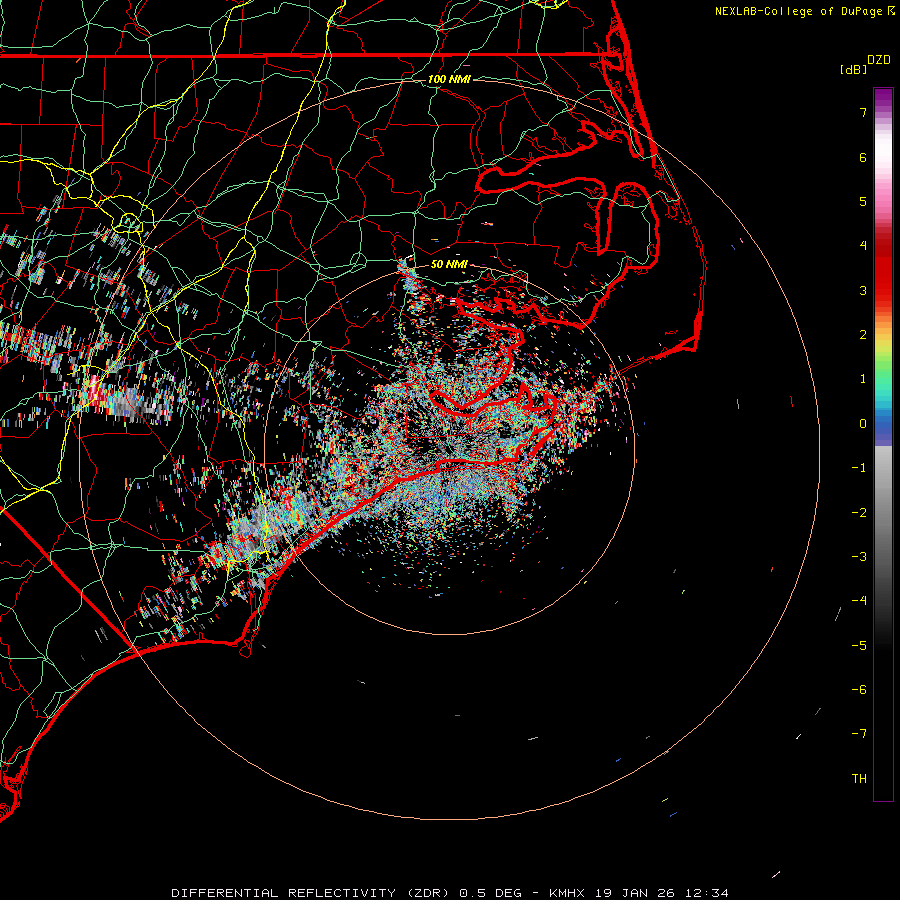This screenshot has height=900, width=900.
Task: Click the -5 tick label on scale
Action: click(x=859, y=645)
